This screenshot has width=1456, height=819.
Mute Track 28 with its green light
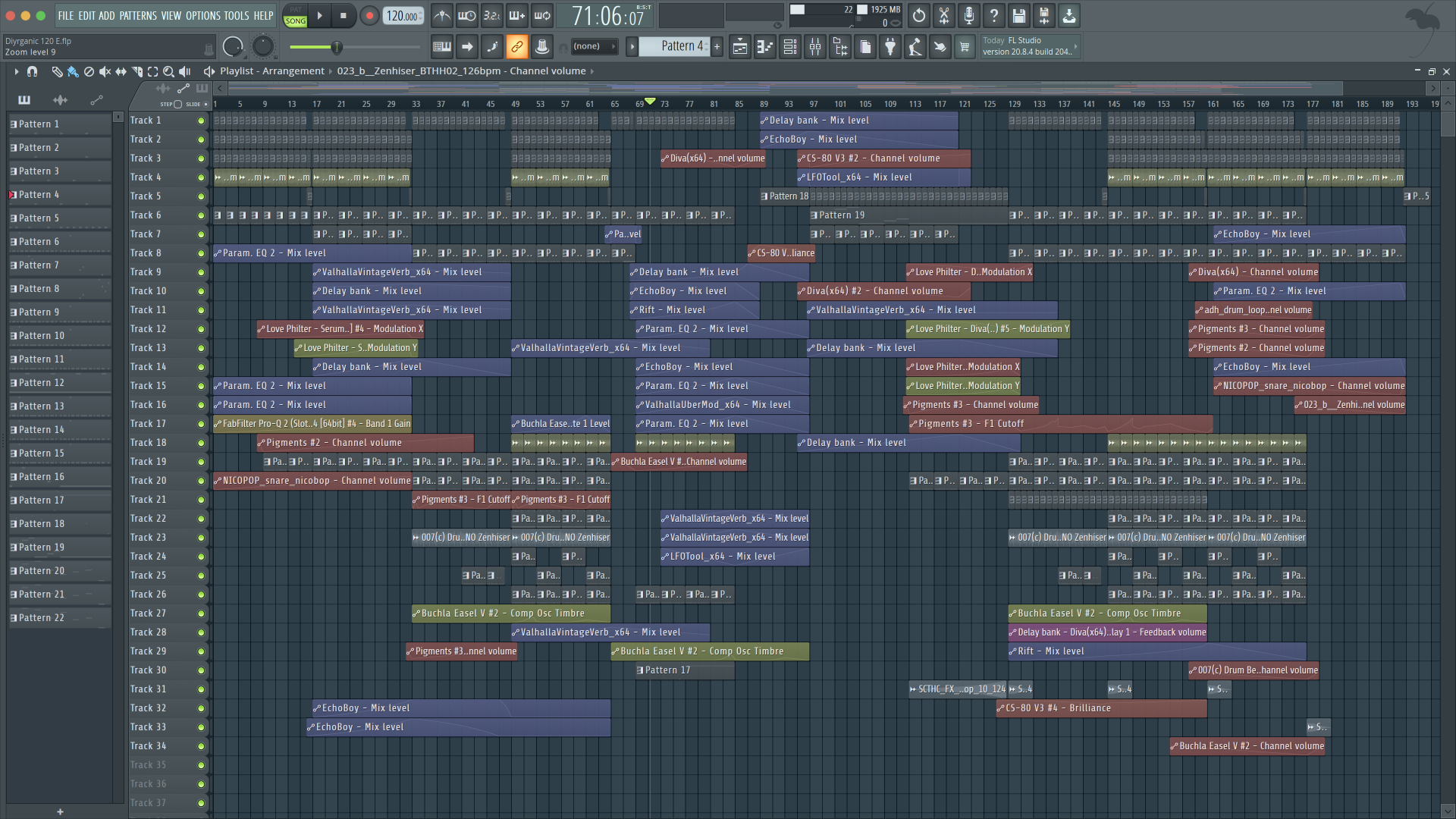coord(201,632)
